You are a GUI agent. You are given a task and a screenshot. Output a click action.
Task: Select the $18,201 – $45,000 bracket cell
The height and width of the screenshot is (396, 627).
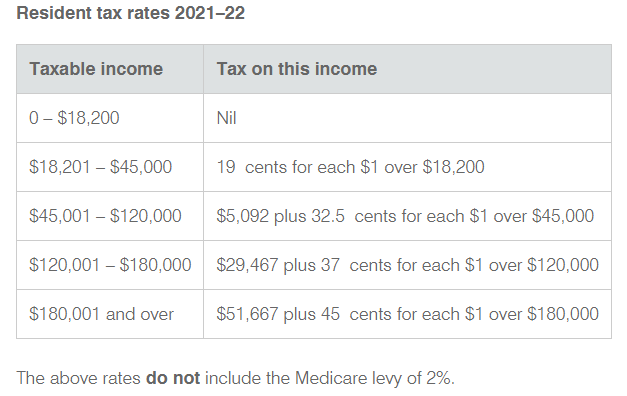[x=110, y=167]
